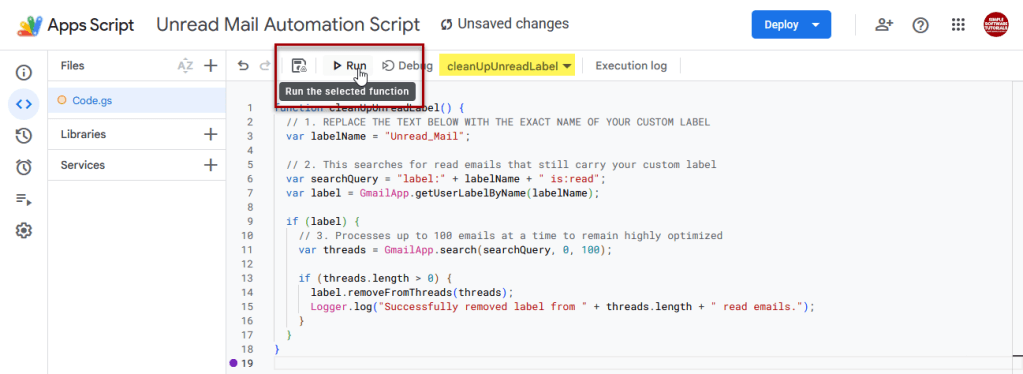Open the Triggers alarm clock icon
The width and height of the screenshot is (1023, 374).
point(24,167)
